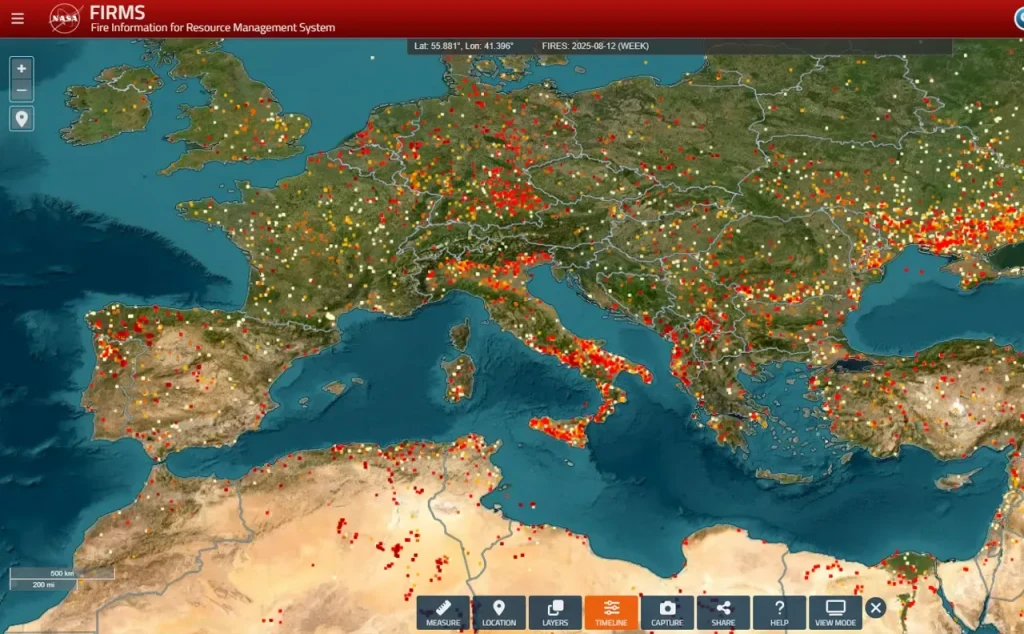Click the FIRMS title in the header
The image size is (1024, 634).
[117, 12]
